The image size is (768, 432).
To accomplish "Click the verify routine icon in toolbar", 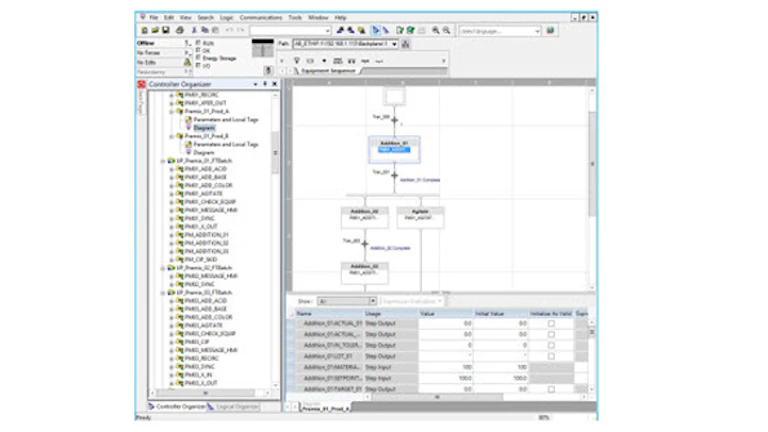I will point(400,30).
